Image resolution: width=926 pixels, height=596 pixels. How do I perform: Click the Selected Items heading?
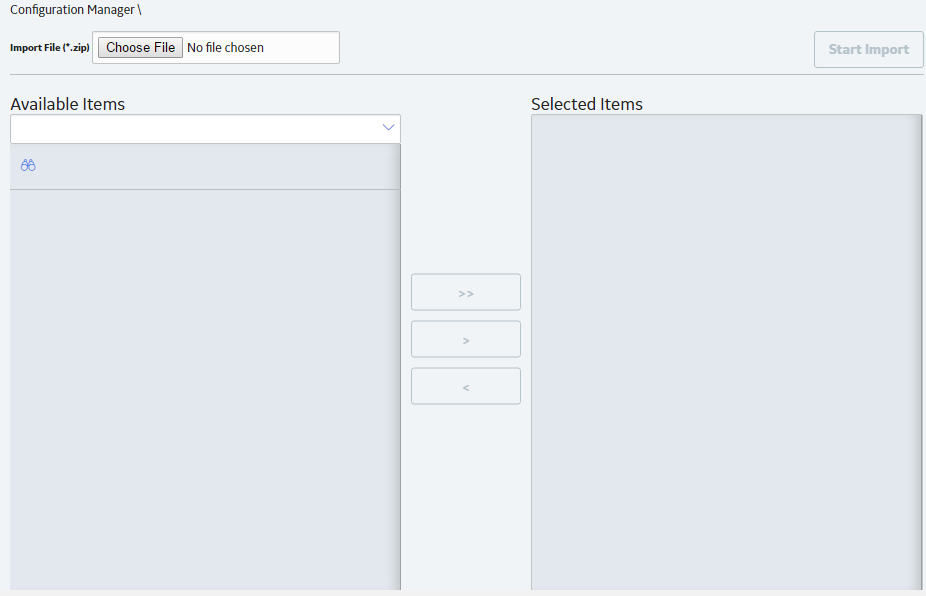tap(586, 104)
